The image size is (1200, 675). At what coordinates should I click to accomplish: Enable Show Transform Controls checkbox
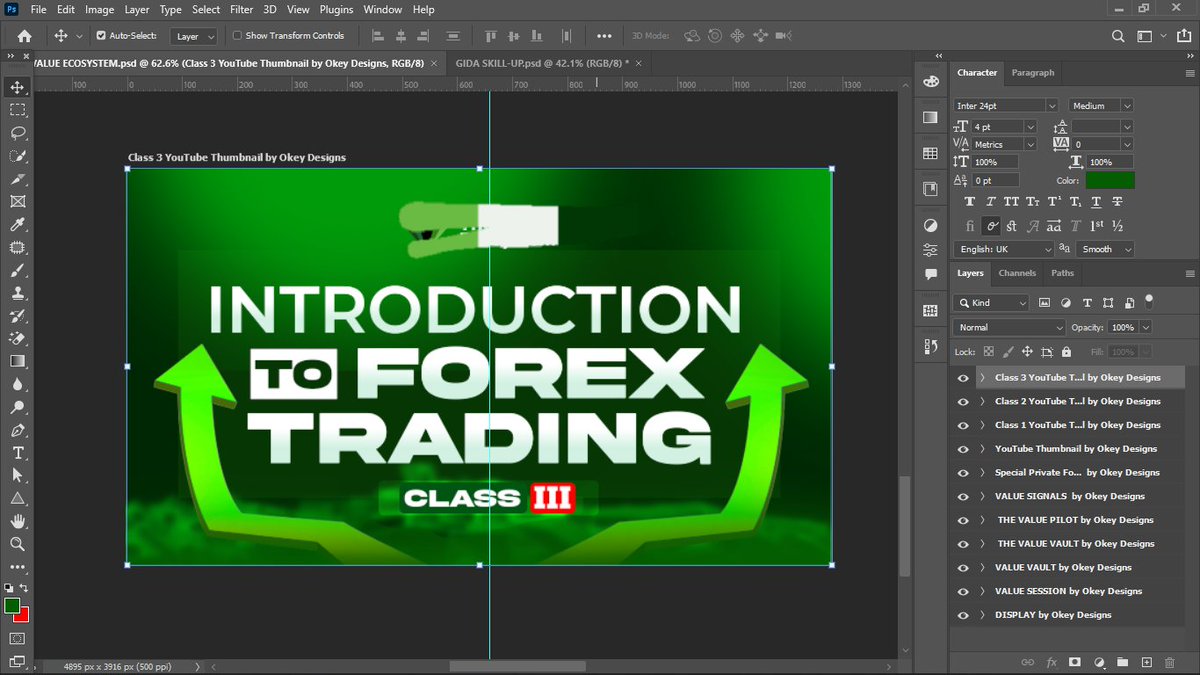point(237,36)
